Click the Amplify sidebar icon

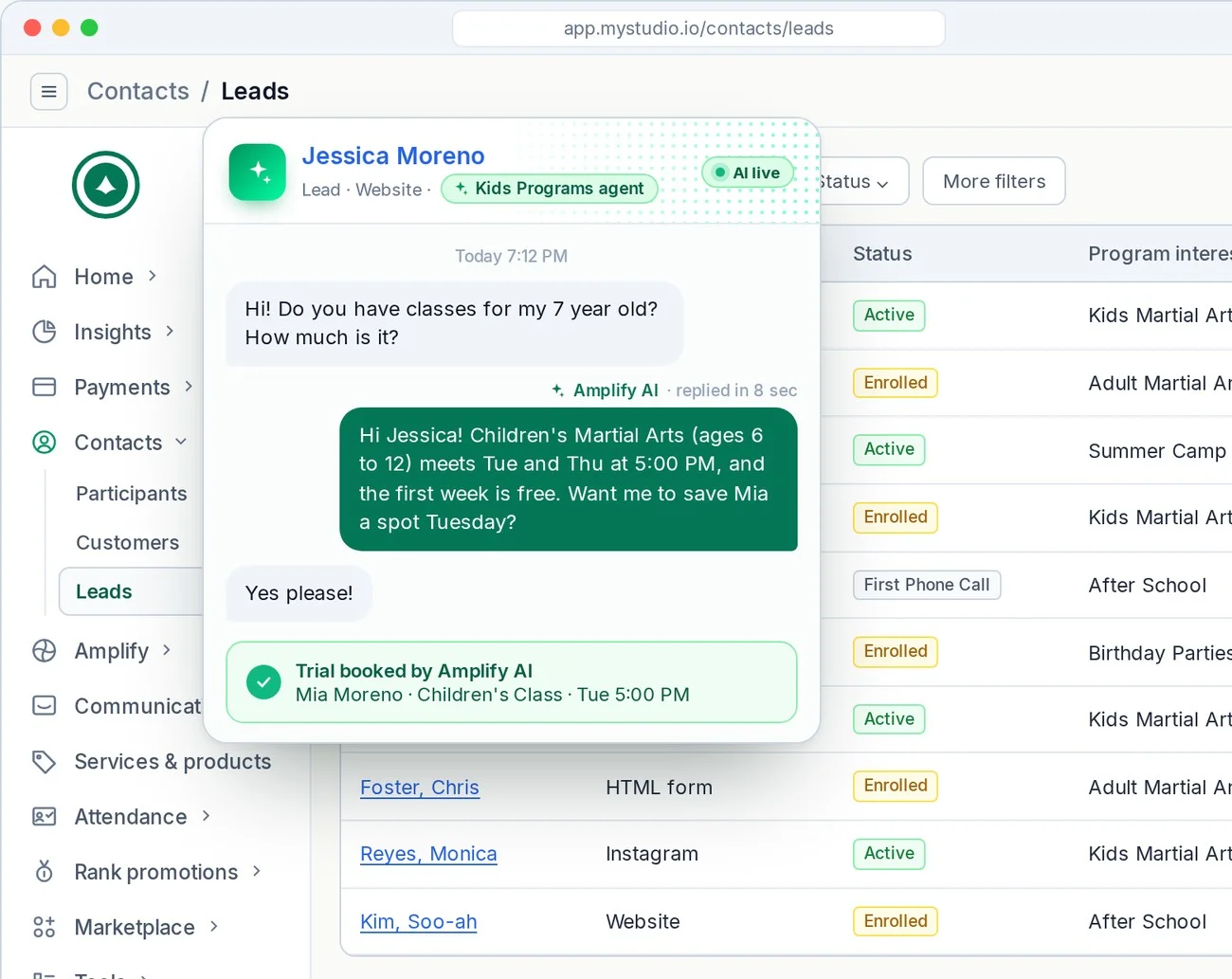tap(45, 651)
